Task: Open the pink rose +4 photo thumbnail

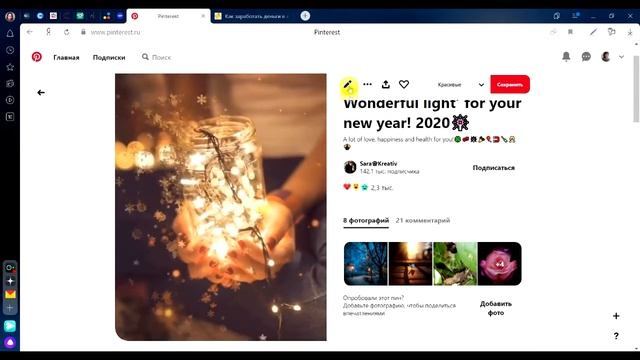Action: click(x=500, y=264)
